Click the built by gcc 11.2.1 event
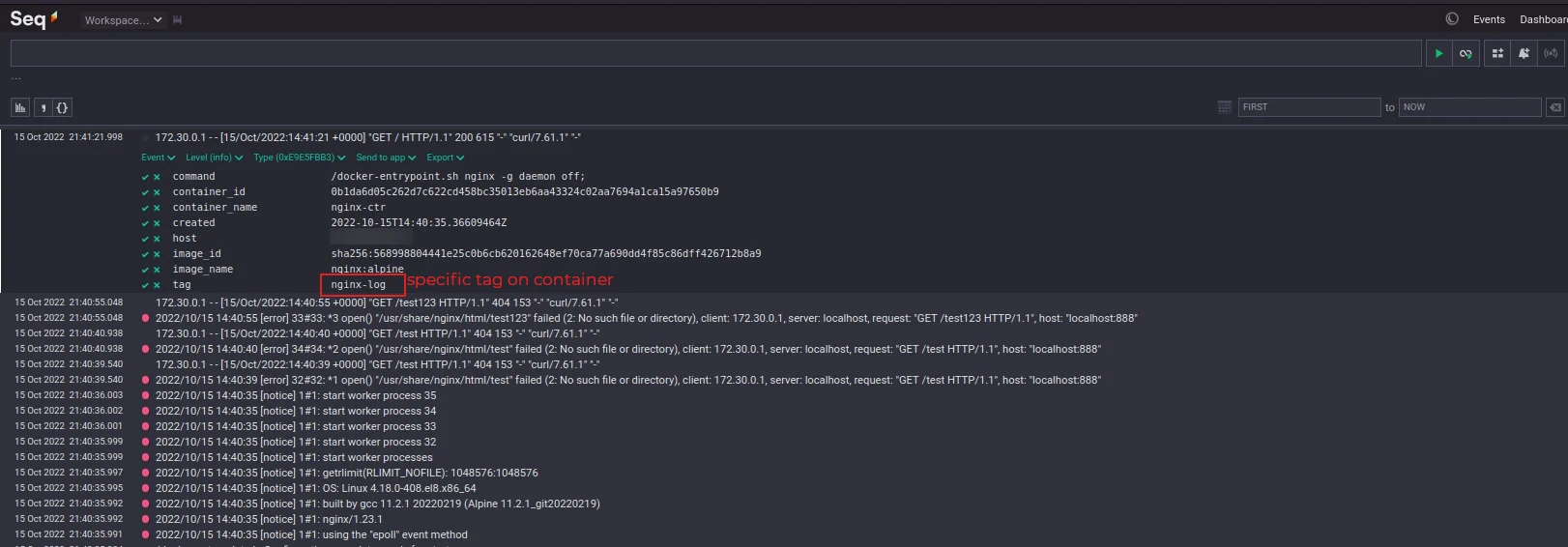 coord(378,504)
